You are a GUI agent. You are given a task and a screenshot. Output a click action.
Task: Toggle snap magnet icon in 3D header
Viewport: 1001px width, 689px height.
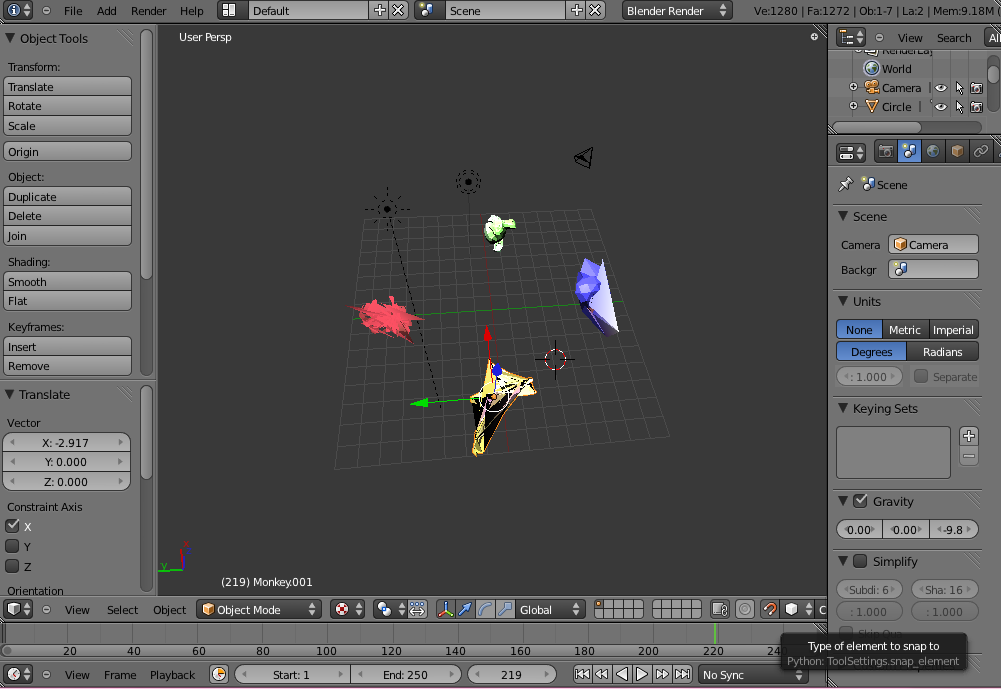[769, 609]
